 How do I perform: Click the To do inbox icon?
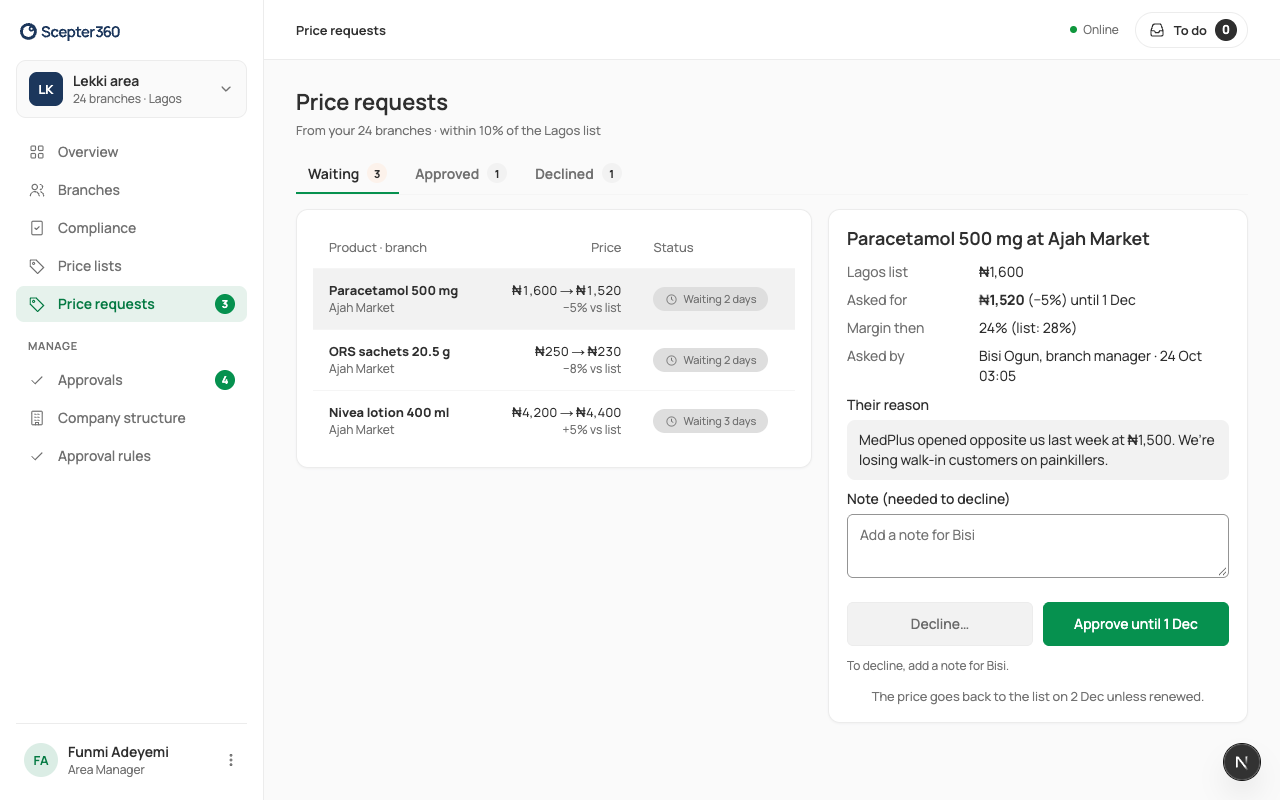tap(1157, 30)
